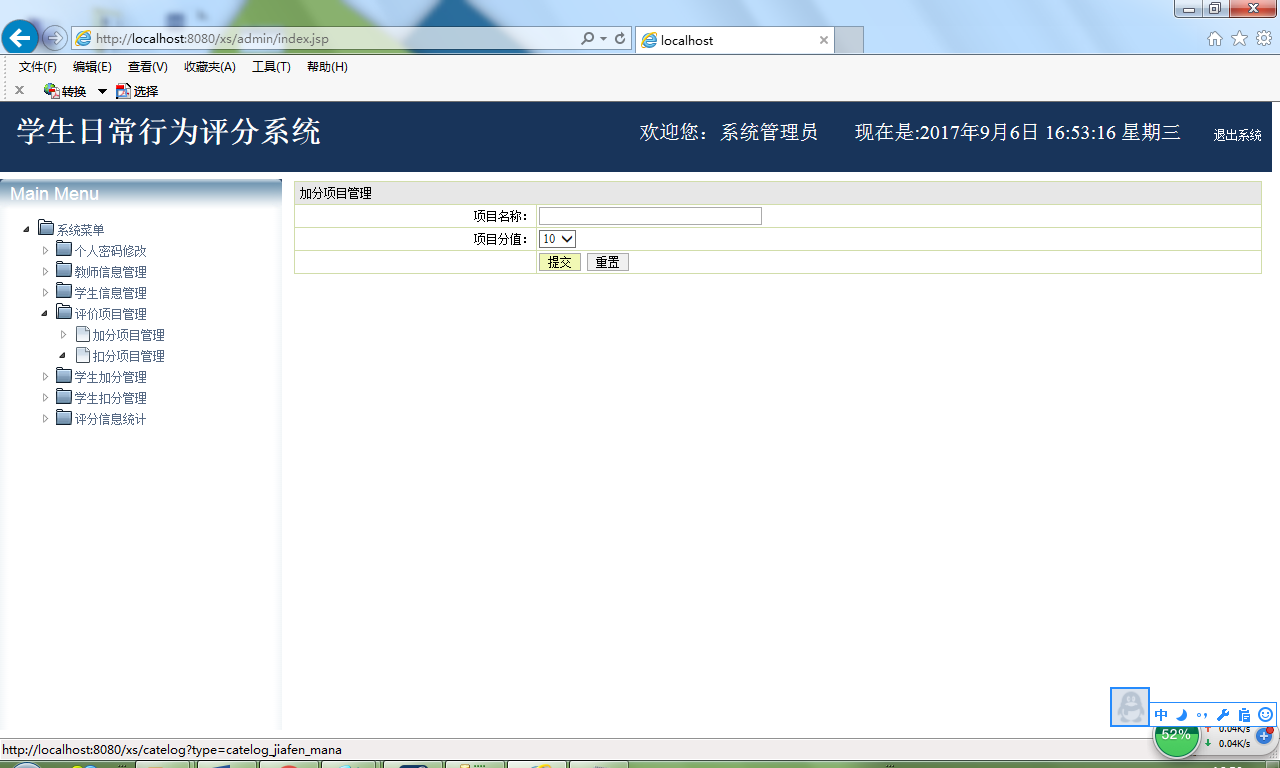This screenshot has height=768, width=1280.
Task: Click the green 52% memory ball
Action: pyautogui.click(x=1176, y=738)
